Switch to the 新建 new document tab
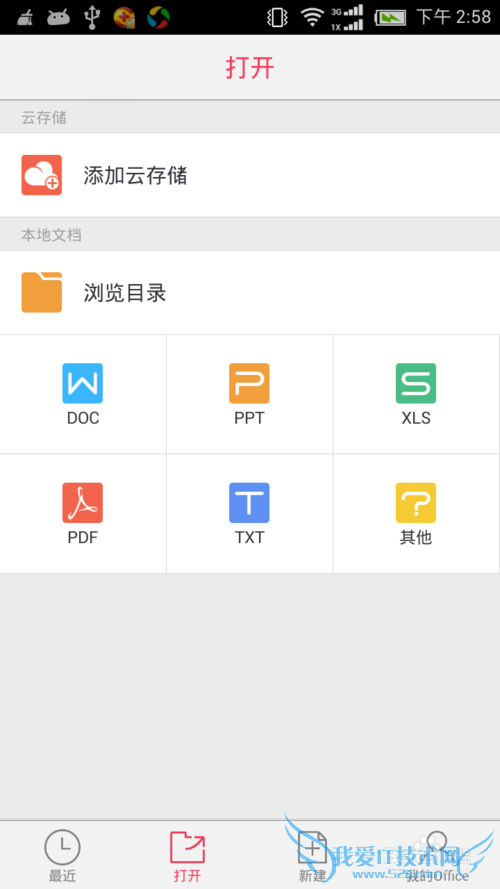 click(x=312, y=855)
